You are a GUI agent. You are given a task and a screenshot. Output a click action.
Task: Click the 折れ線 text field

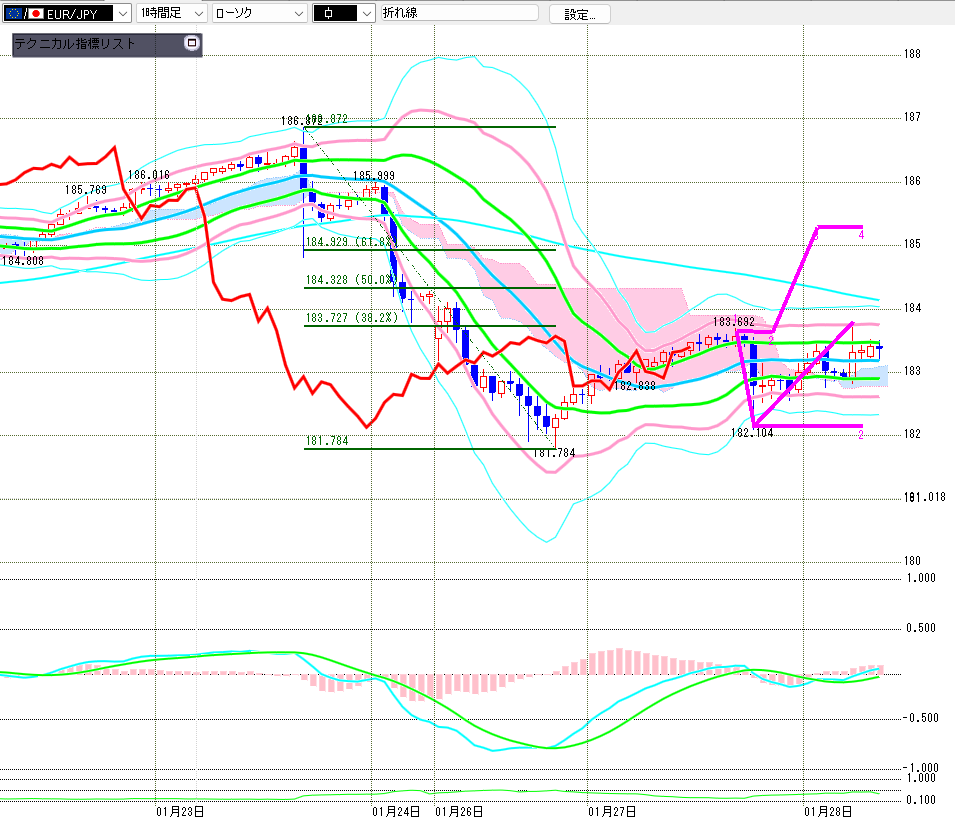point(458,14)
